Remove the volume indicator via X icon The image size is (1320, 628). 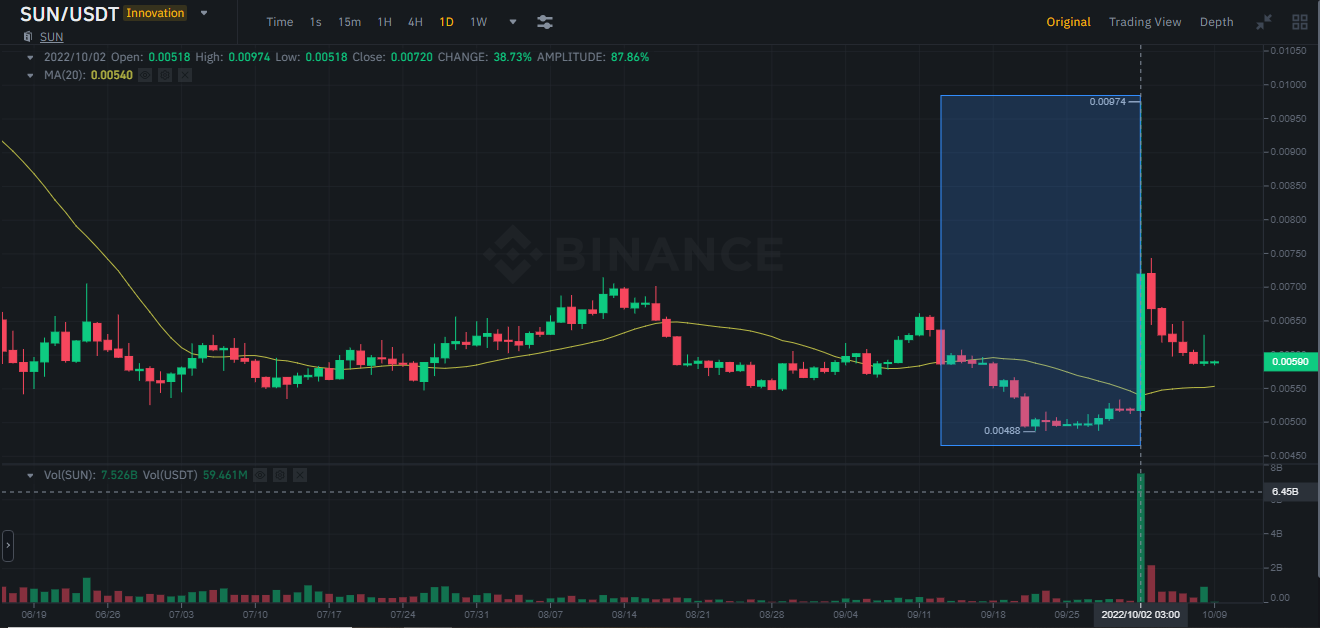click(x=300, y=475)
